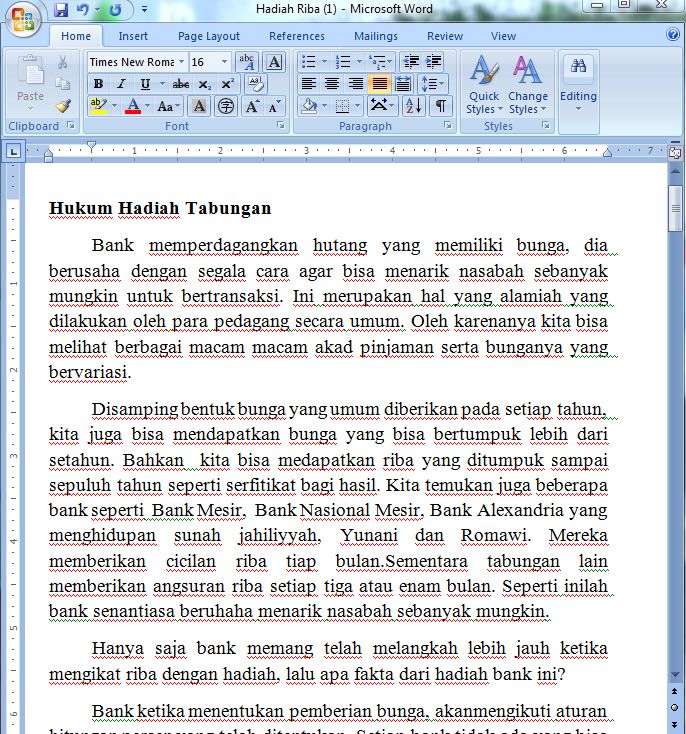Click the Quick Styles button

(x=484, y=86)
